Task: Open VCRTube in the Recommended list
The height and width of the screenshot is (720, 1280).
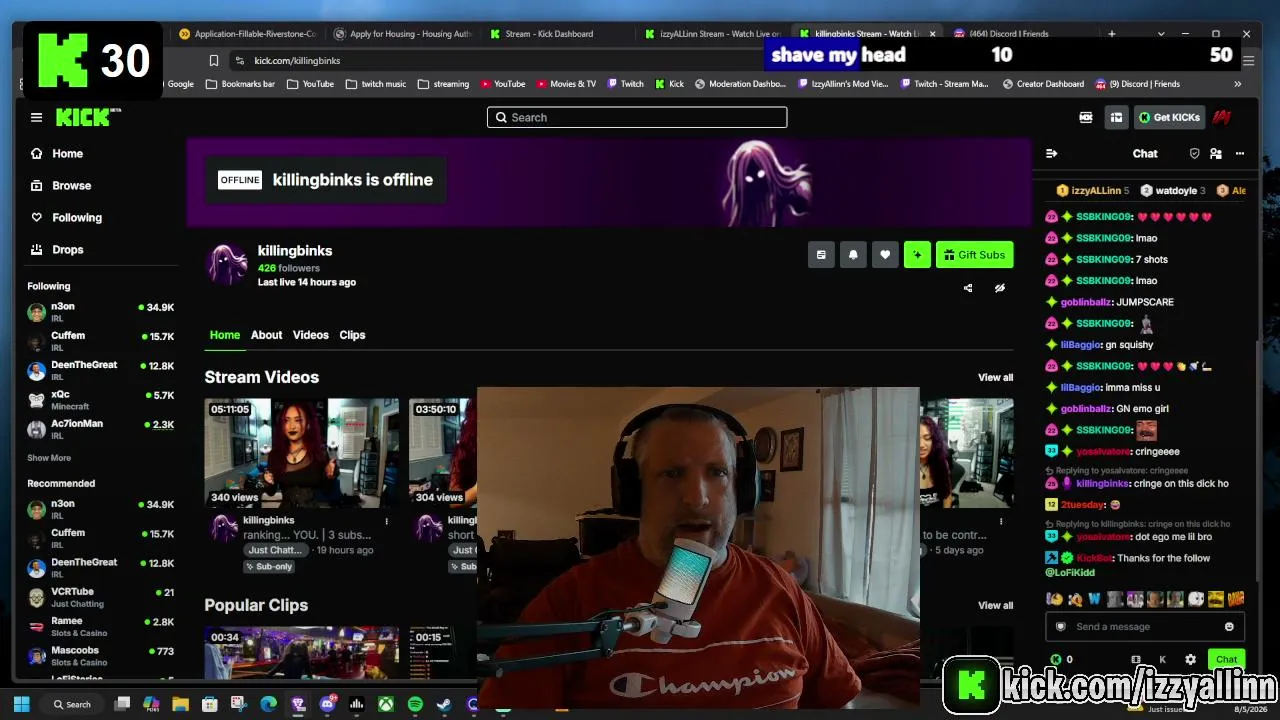Action: click(x=100, y=597)
